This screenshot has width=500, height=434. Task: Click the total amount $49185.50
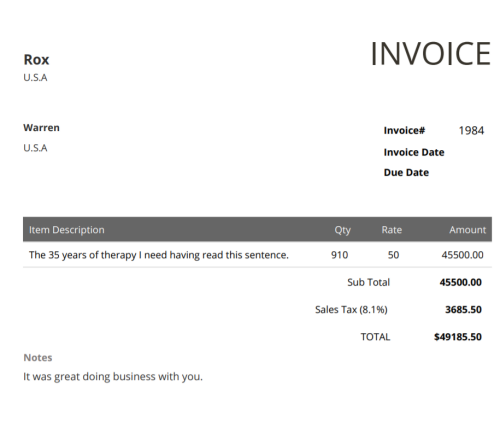(458, 337)
